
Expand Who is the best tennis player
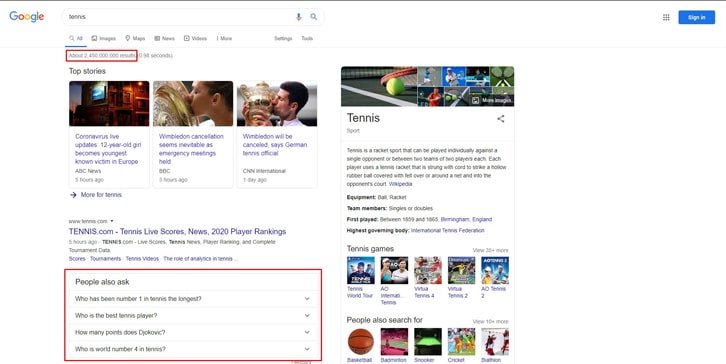[193, 315]
